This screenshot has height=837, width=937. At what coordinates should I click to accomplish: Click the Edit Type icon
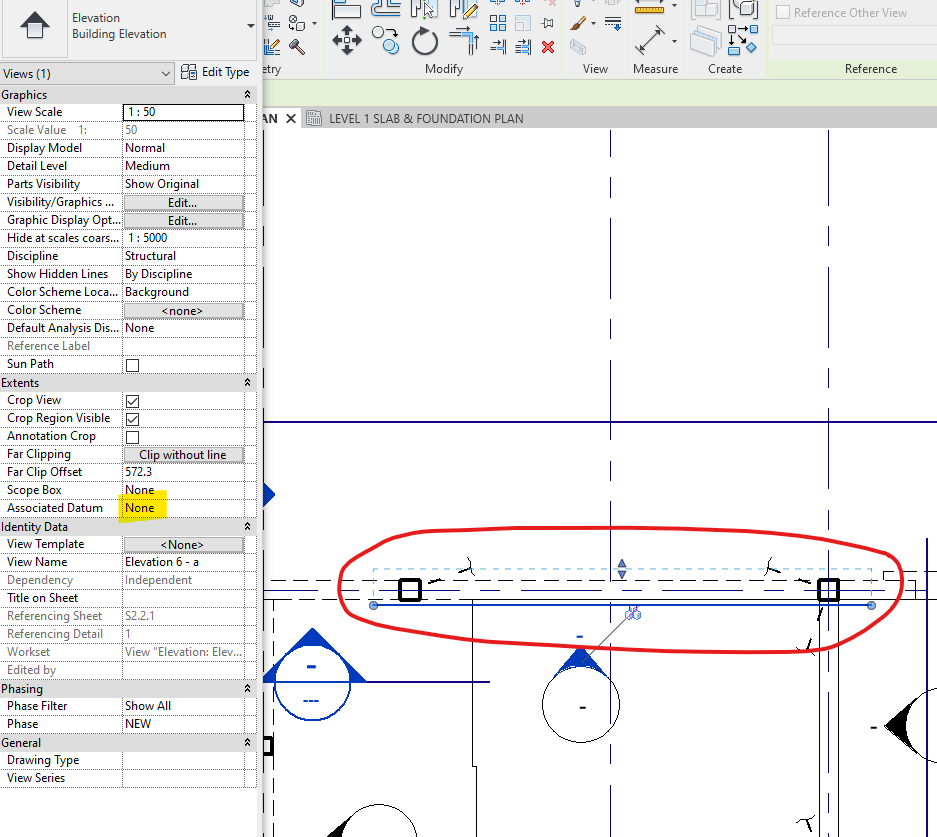pyautogui.click(x=189, y=72)
